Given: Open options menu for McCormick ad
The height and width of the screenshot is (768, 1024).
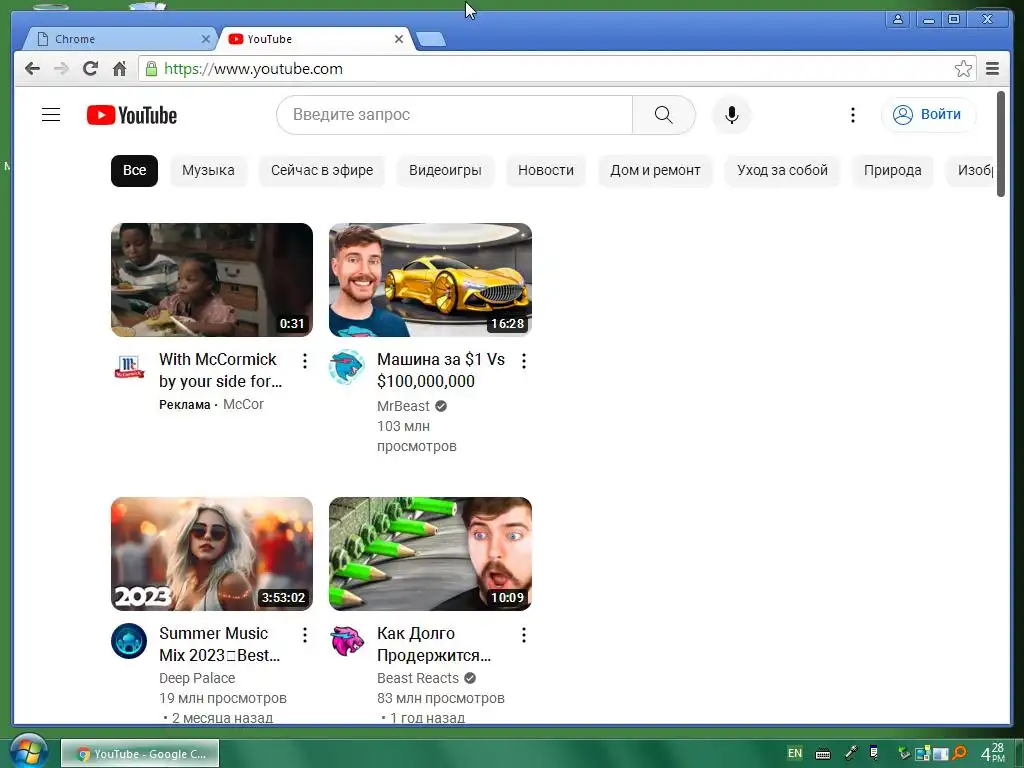Looking at the screenshot, I should point(305,361).
